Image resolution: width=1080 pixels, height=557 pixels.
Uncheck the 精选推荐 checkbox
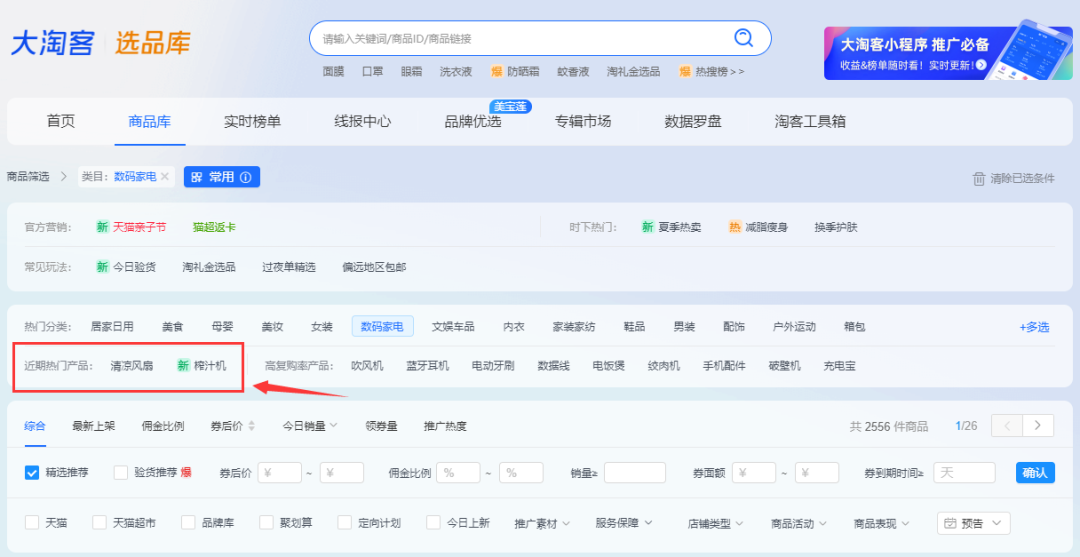[x=31, y=473]
